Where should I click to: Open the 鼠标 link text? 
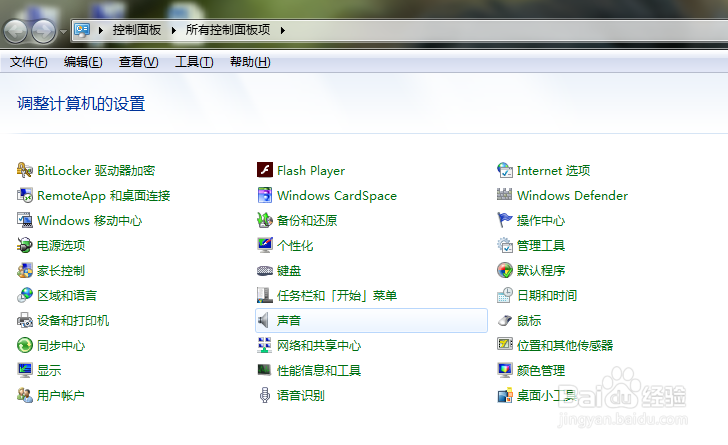(529, 321)
